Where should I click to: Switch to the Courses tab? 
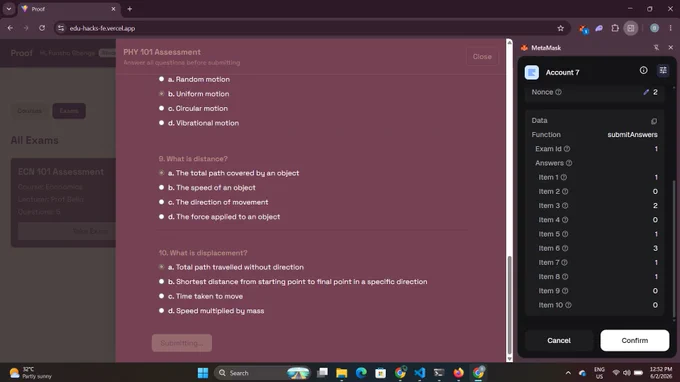[29, 111]
